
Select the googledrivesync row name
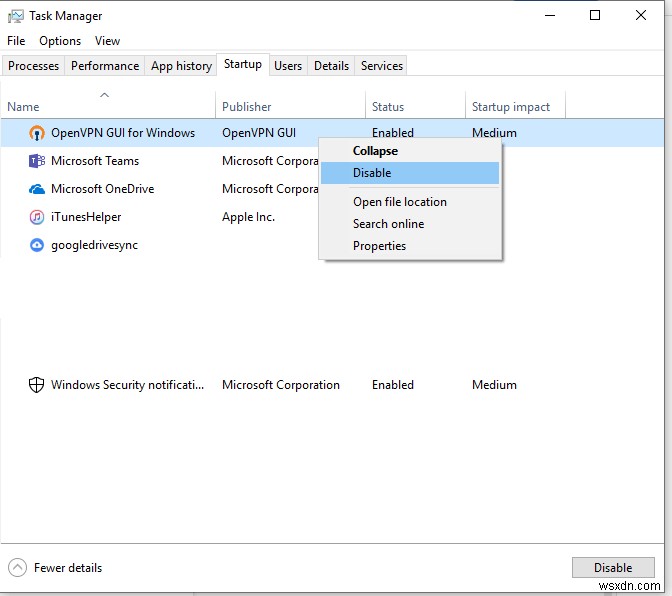[x=95, y=246]
